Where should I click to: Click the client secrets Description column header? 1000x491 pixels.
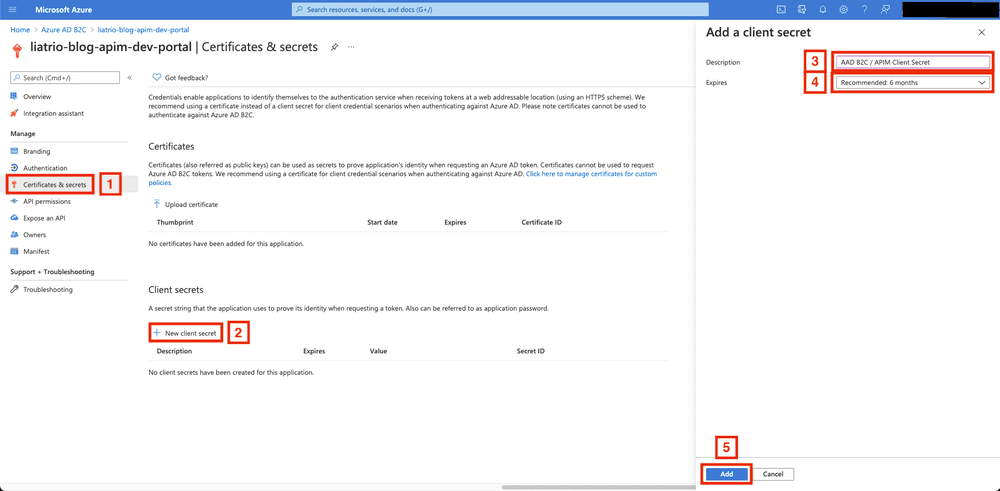tap(174, 351)
